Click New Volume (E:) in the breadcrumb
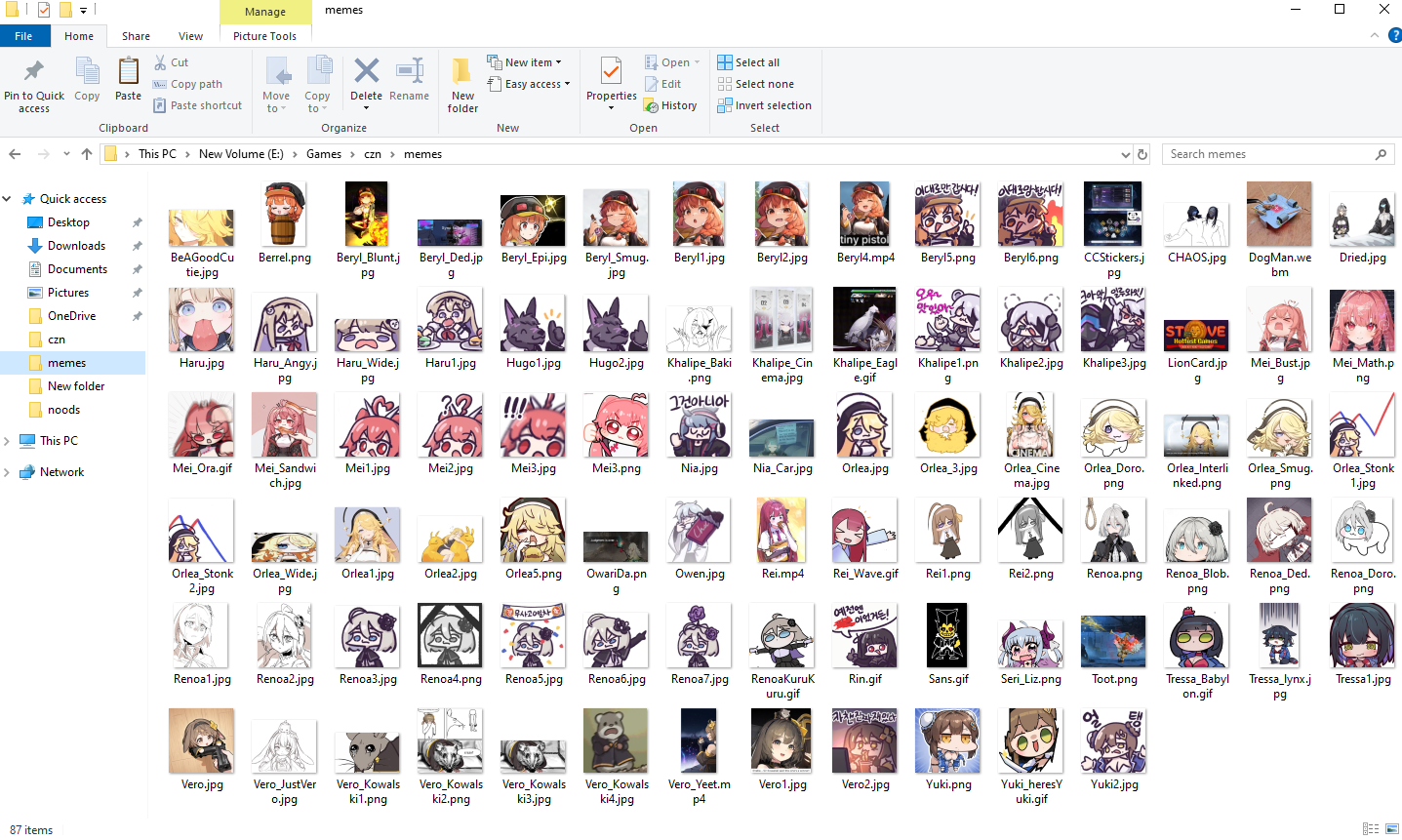1402x840 pixels. tap(241, 154)
